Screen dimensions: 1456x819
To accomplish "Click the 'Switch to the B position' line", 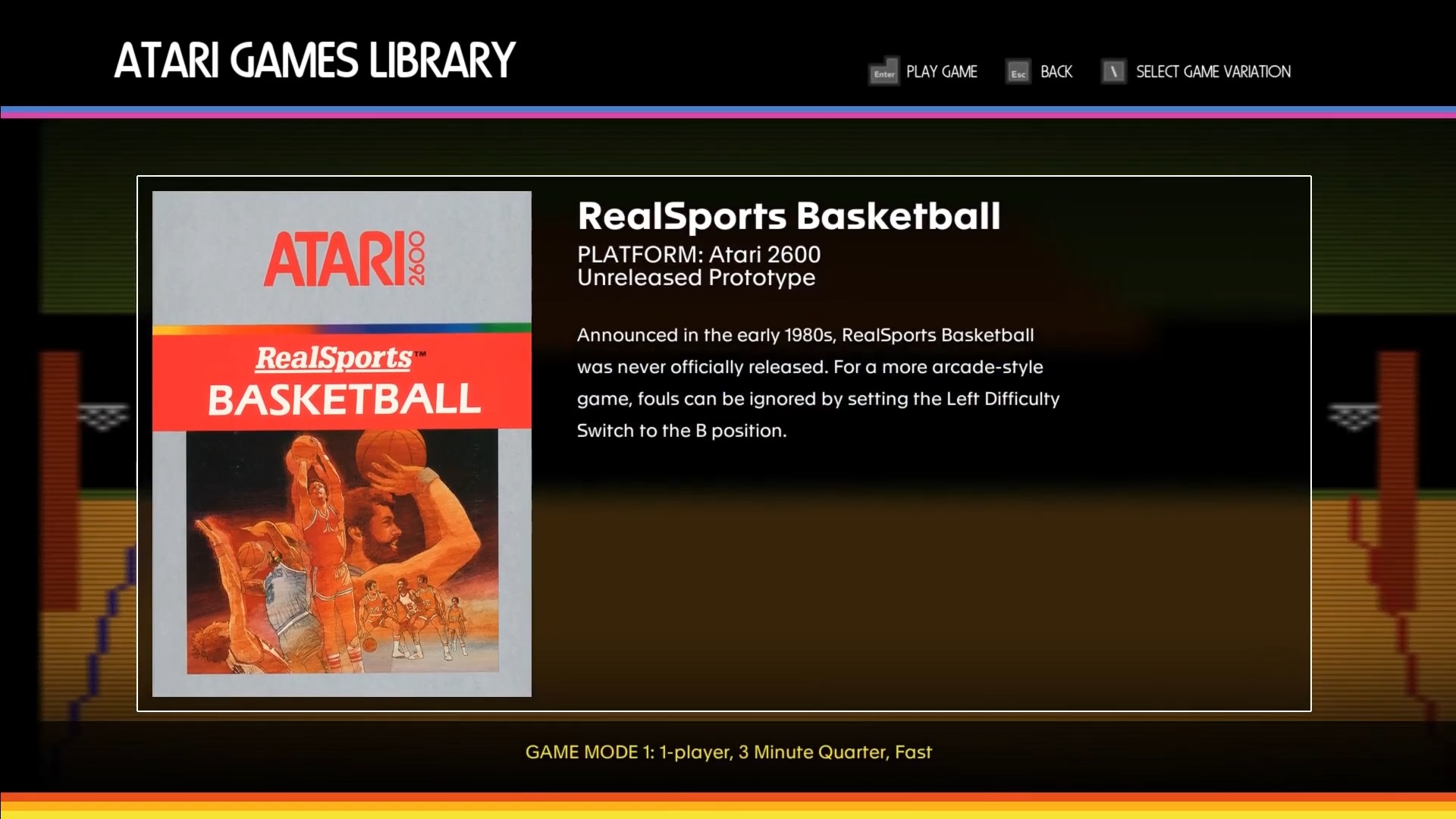I will click(x=682, y=431).
